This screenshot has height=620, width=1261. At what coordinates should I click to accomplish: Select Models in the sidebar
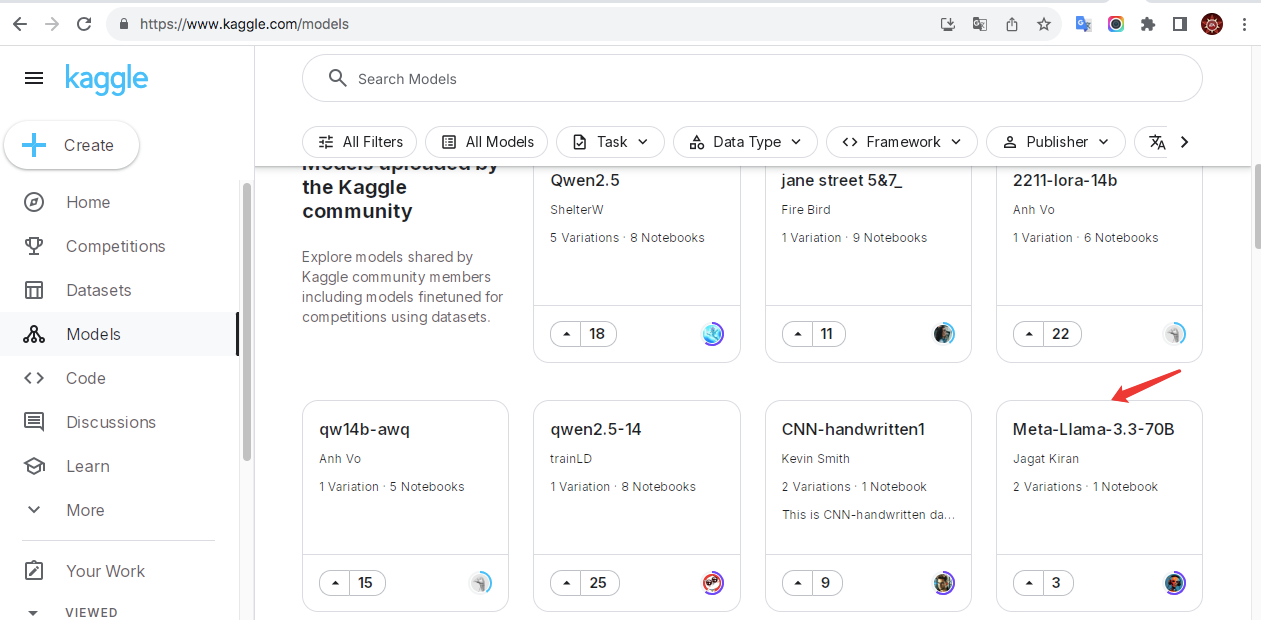point(120,334)
